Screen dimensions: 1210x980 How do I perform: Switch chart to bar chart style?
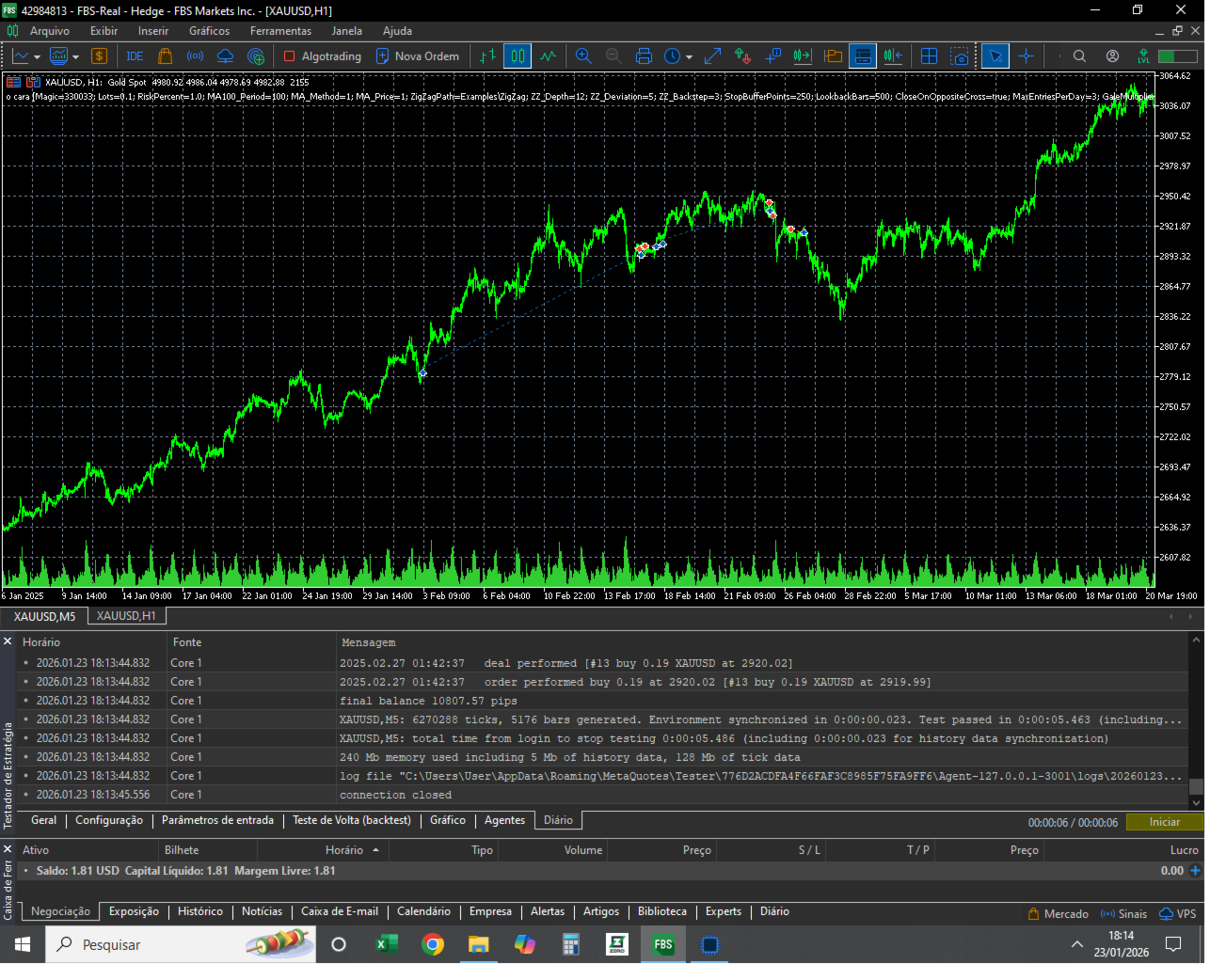[487, 56]
